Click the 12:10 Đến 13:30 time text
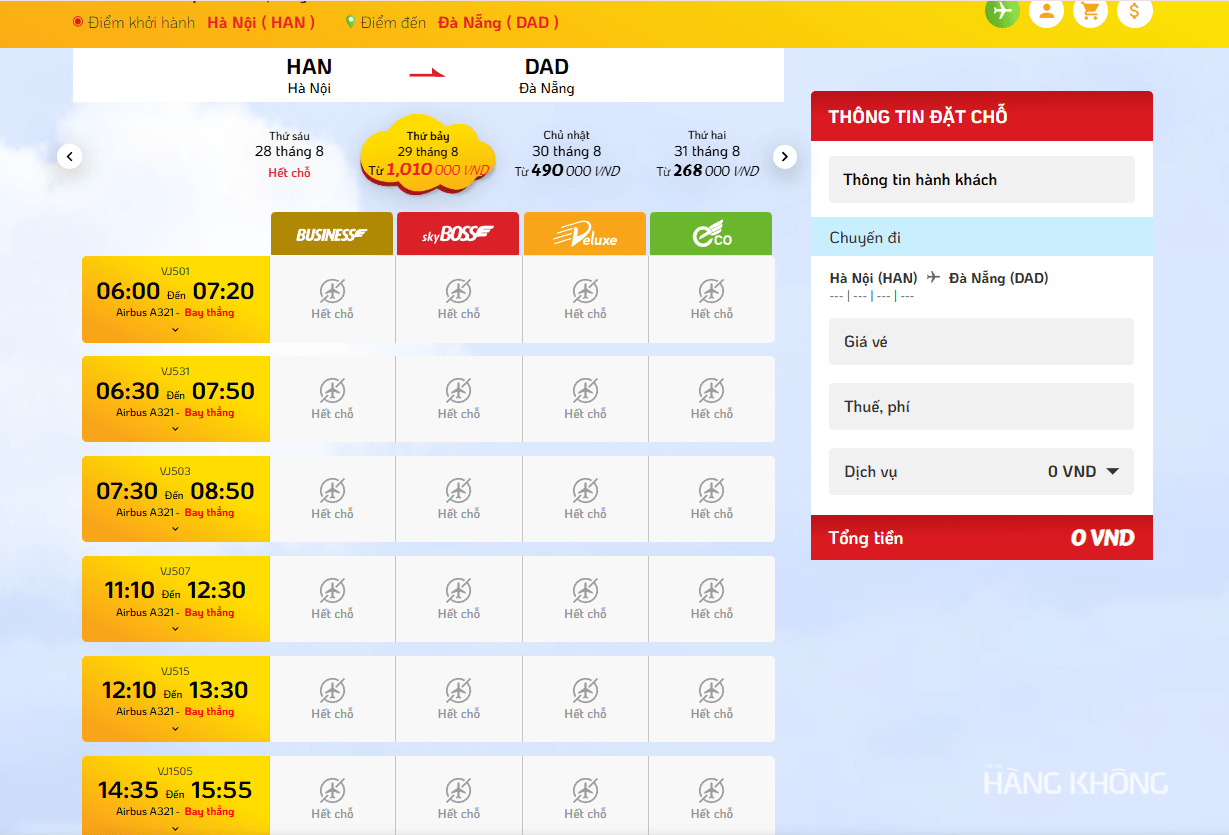 click(x=175, y=690)
